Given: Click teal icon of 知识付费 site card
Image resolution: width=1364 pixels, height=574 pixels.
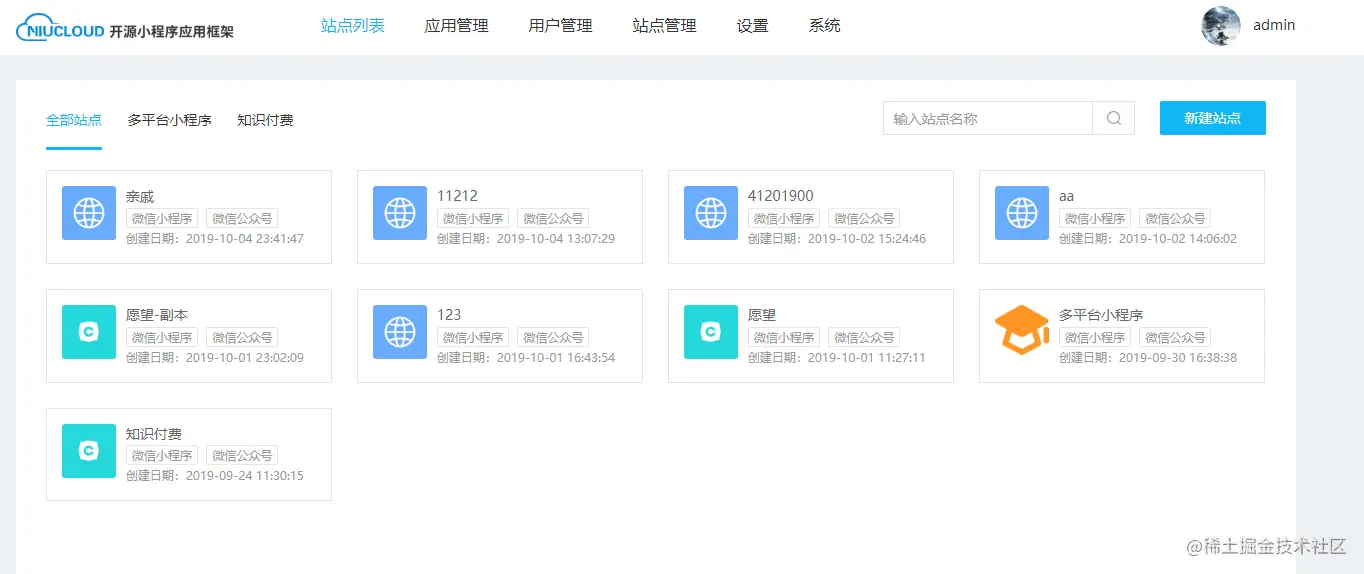Looking at the screenshot, I should point(89,451).
